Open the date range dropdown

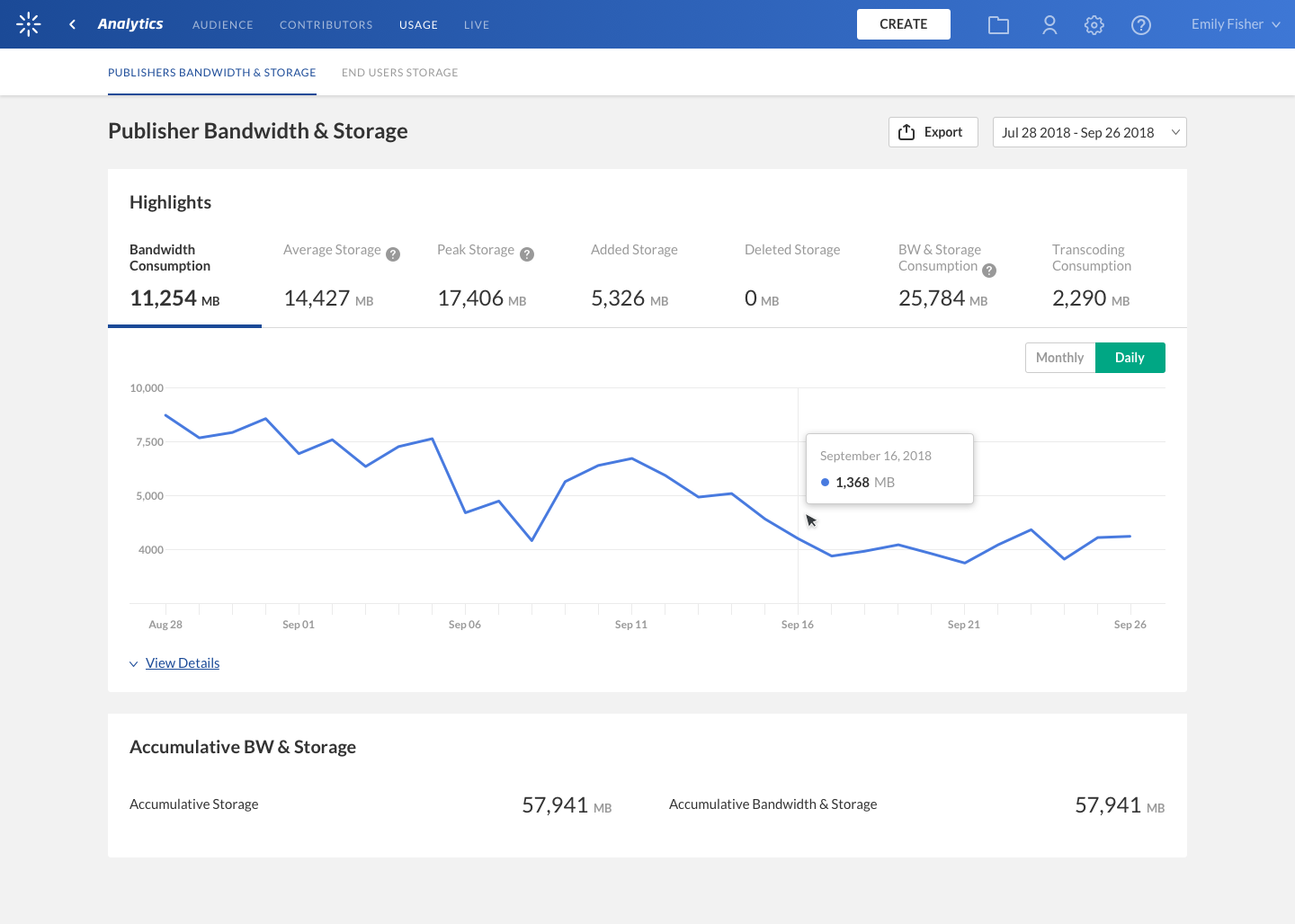(1089, 132)
